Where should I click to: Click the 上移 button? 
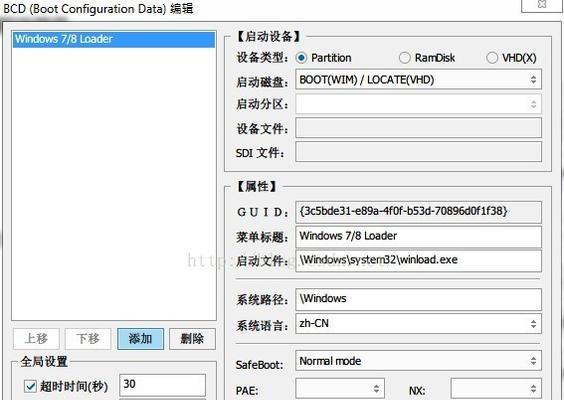pos(36,339)
